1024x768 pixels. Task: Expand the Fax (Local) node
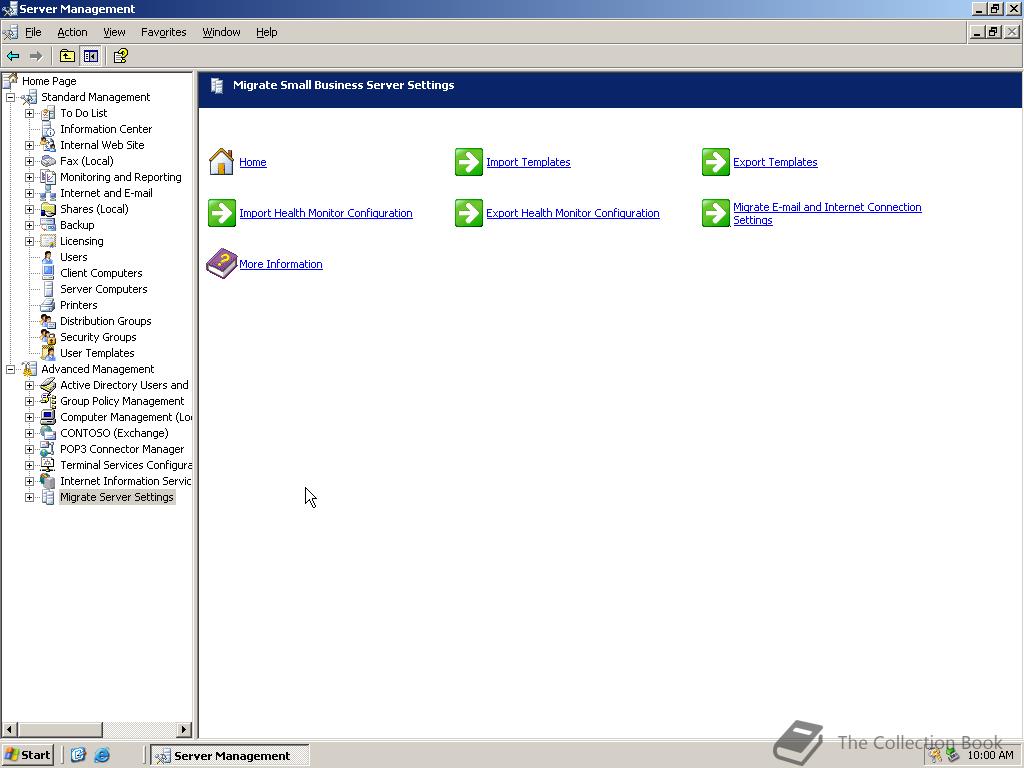[29, 161]
